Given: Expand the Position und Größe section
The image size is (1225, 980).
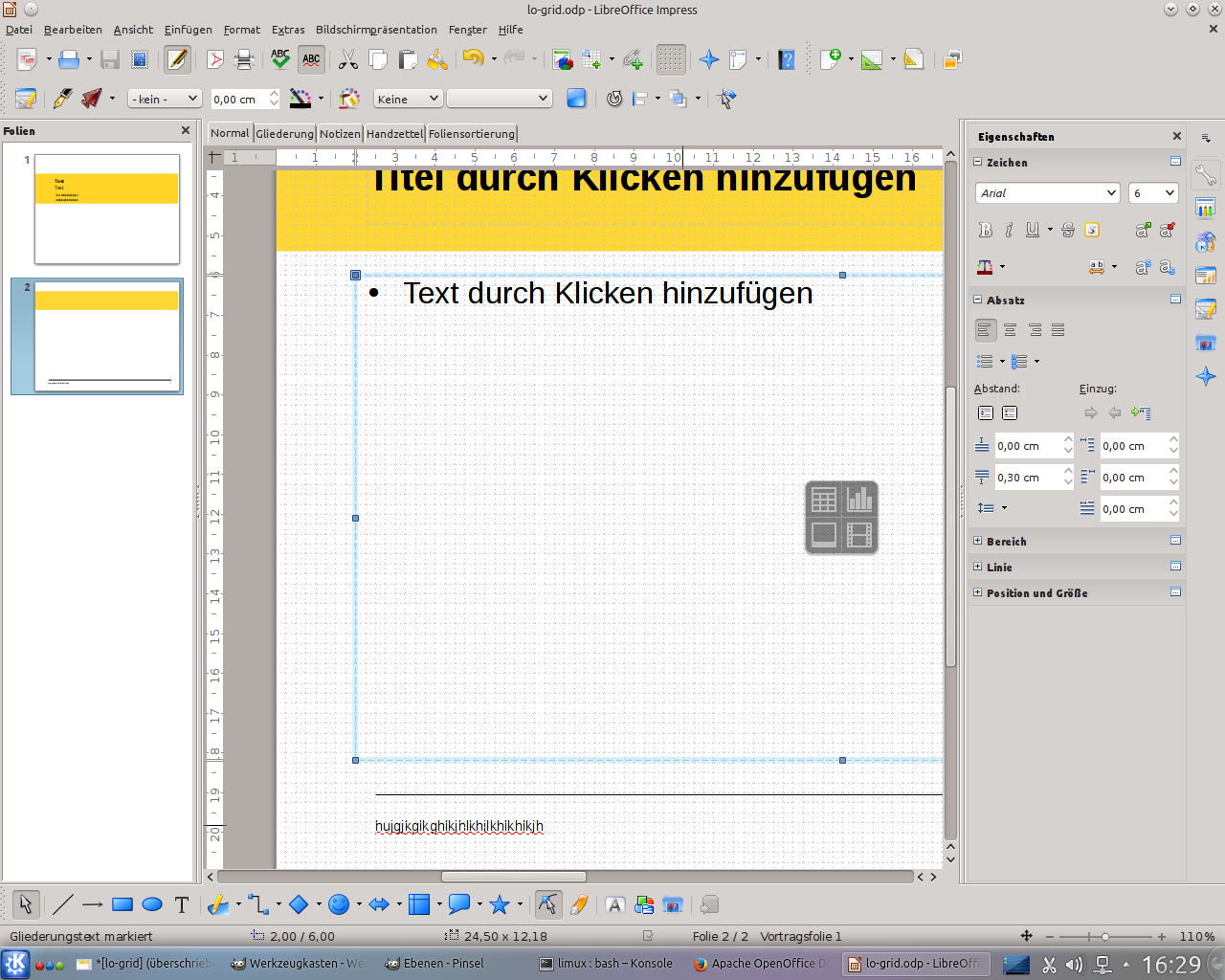Looking at the screenshot, I should (x=978, y=592).
